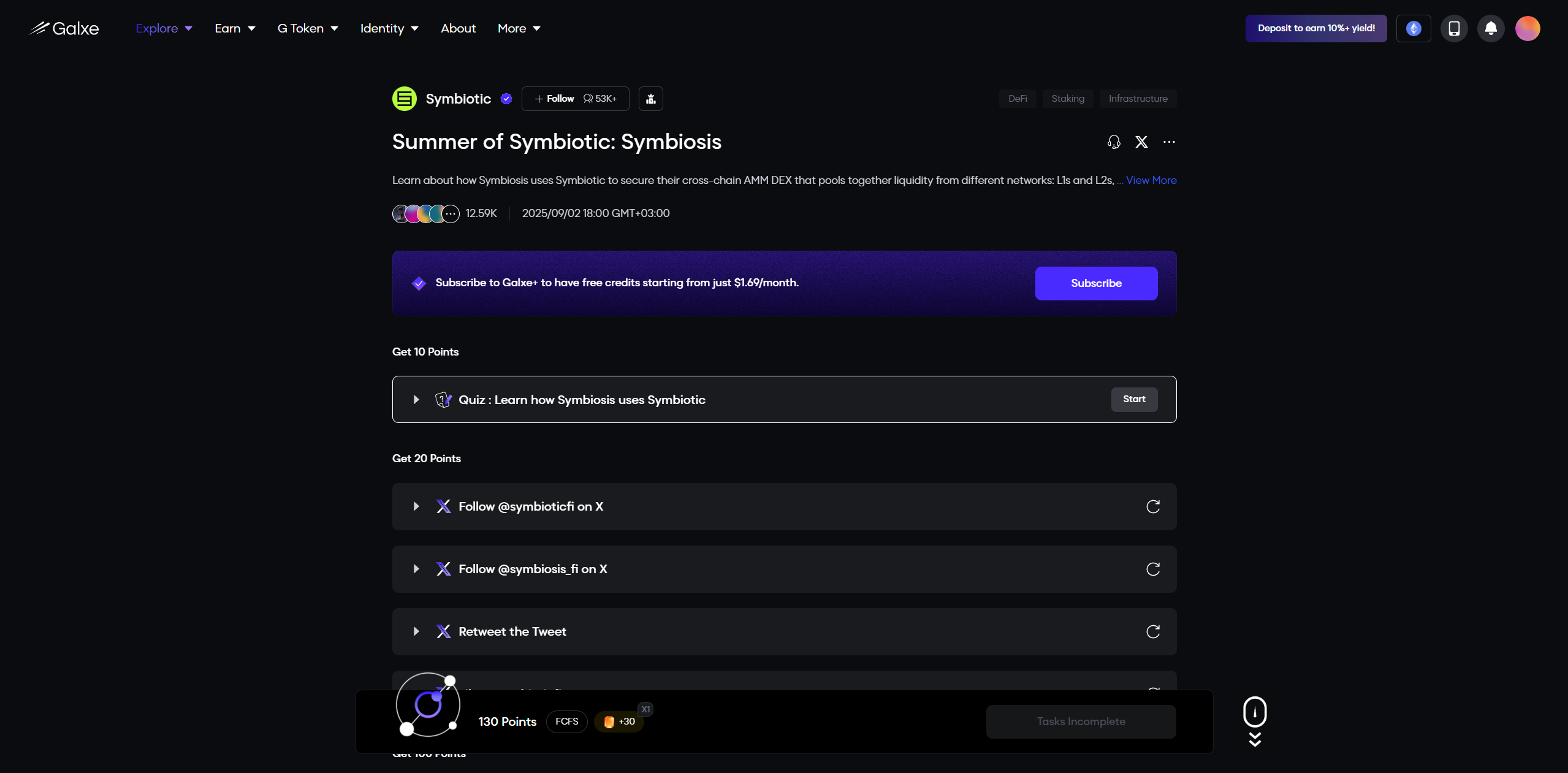Click the leaderboard icon beside Follow
The height and width of the screenshot is (773, 1568).
pyautogui.click(x=650, y=99)
